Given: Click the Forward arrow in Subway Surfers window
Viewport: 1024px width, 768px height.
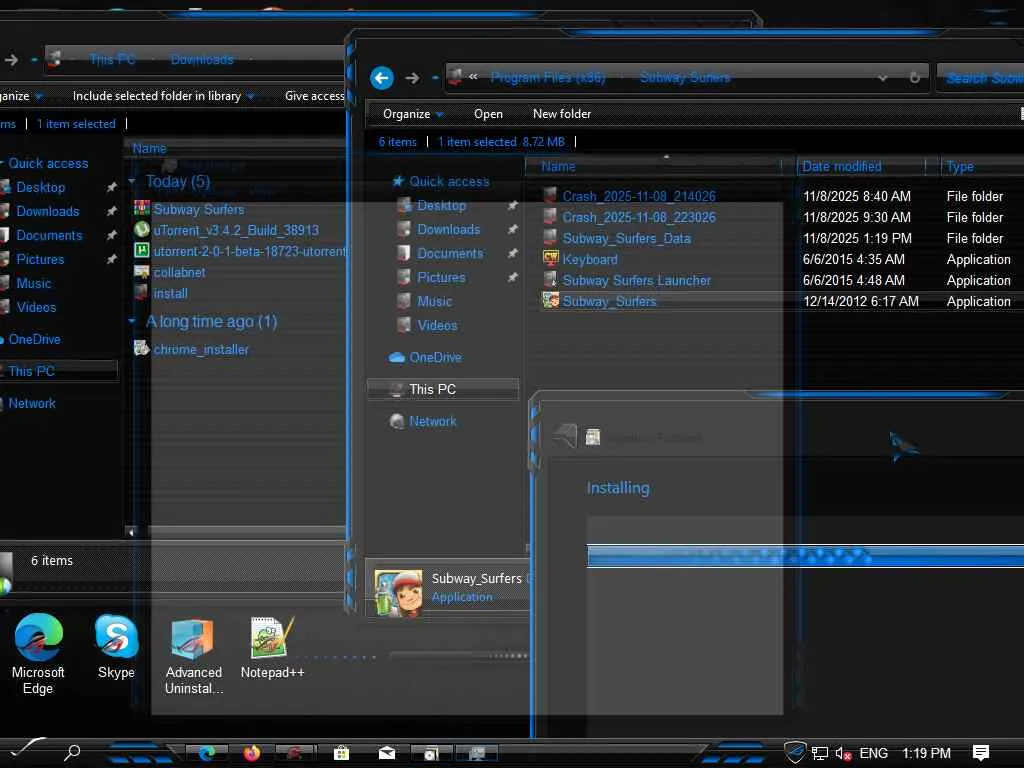Looking at the screenshot, I should [412, 78].
